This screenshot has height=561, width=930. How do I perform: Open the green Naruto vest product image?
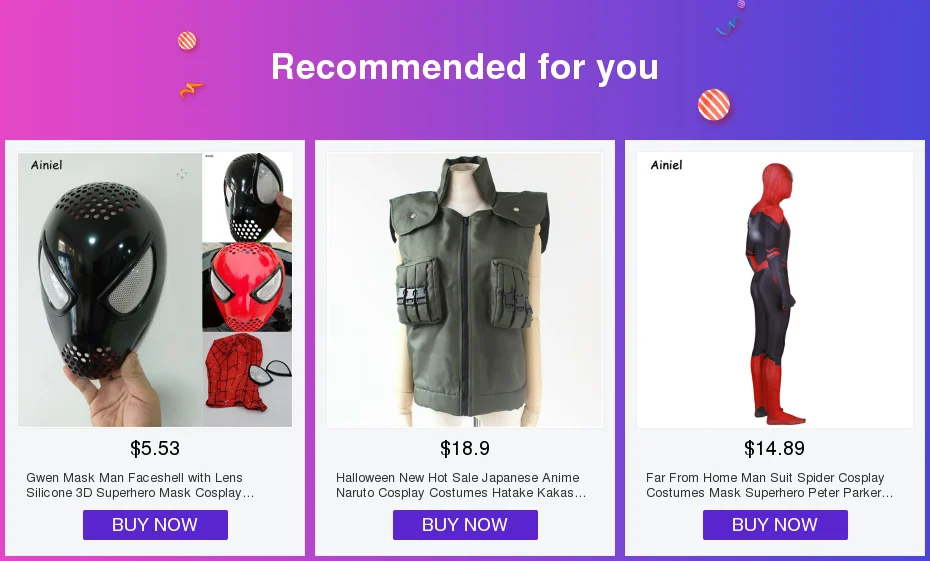tap(464, 290)
